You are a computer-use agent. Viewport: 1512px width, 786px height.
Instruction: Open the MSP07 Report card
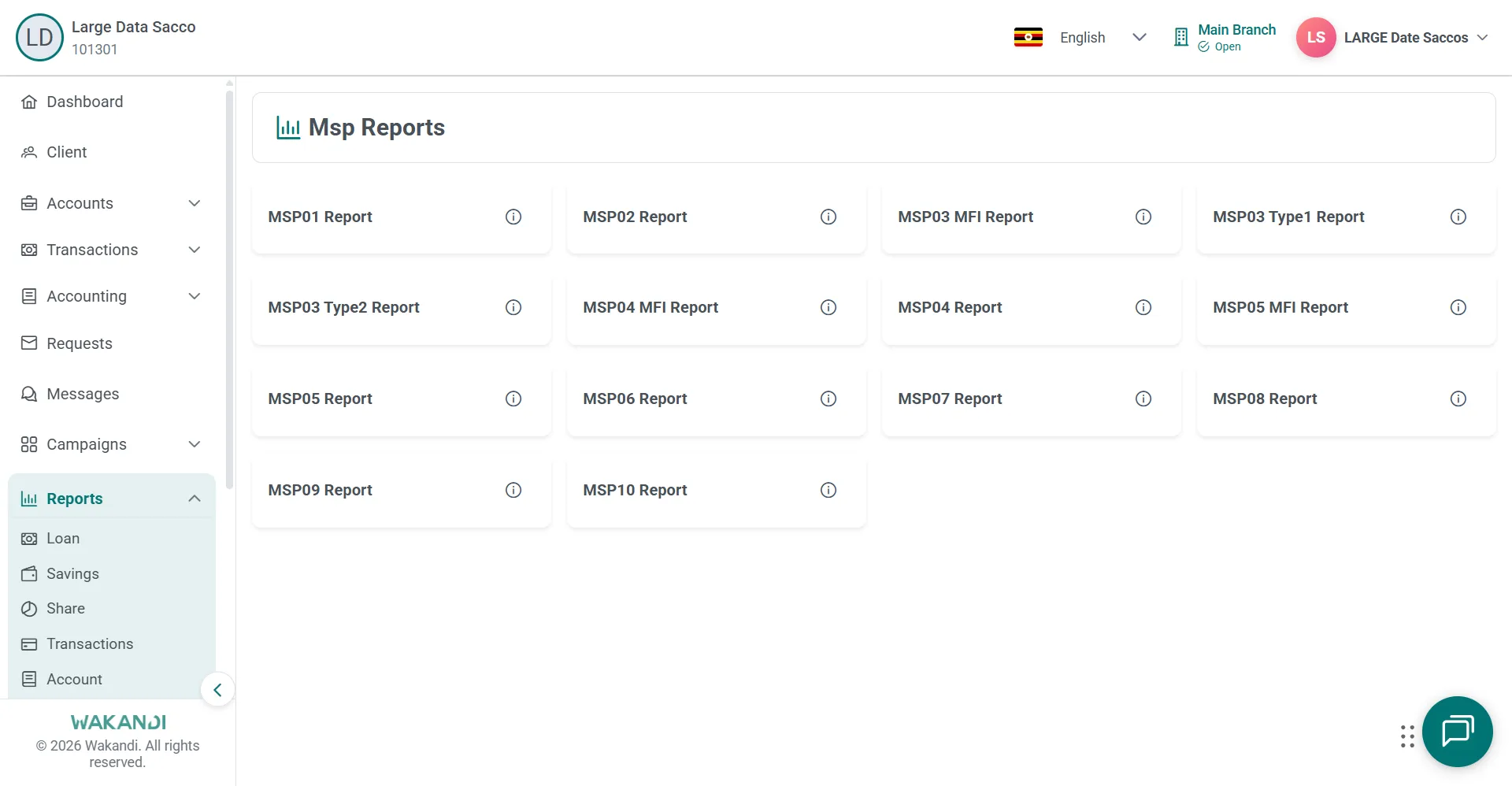point(1032,399)
